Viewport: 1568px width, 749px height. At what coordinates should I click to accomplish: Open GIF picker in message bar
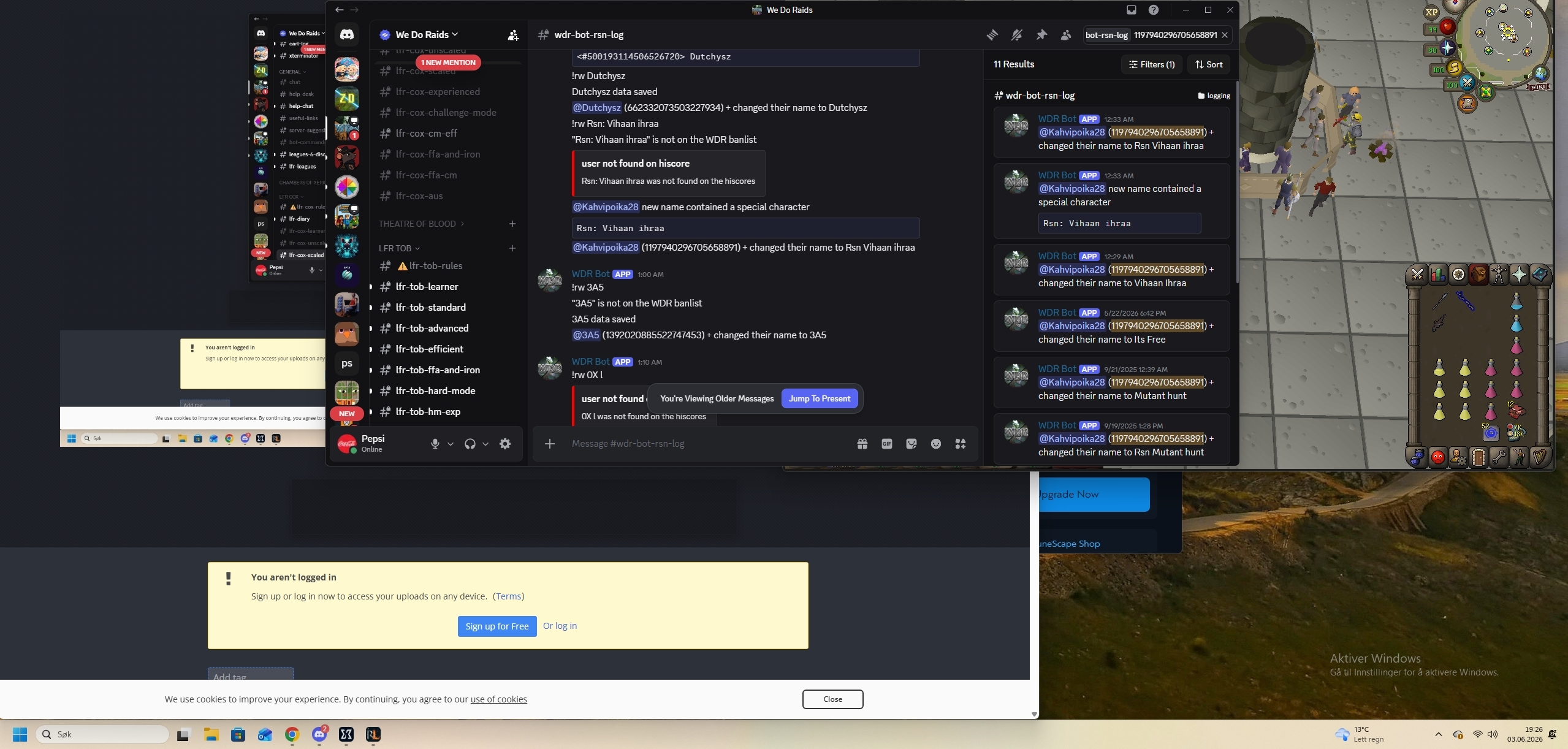click(887, 444)
